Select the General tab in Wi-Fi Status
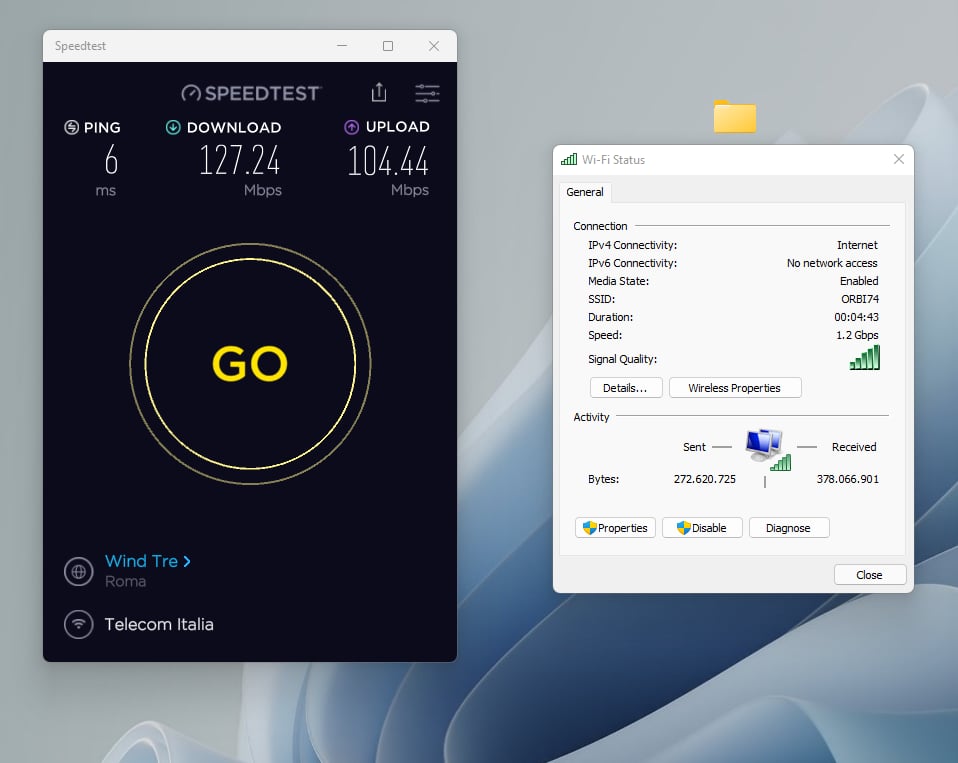This screenshot has width=958, height=763. (585, 192)
